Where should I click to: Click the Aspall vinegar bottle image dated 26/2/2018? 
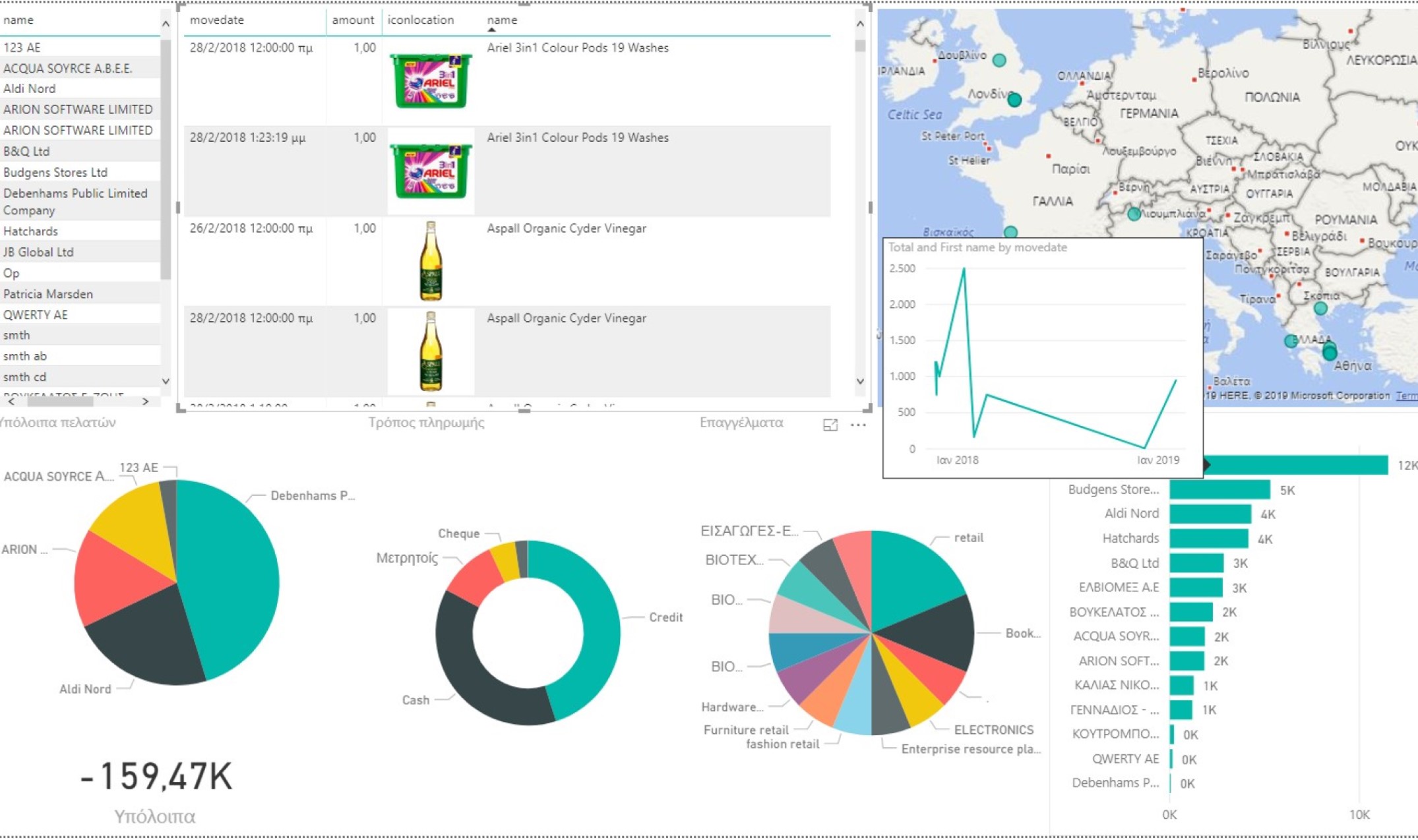click(431, 260)
